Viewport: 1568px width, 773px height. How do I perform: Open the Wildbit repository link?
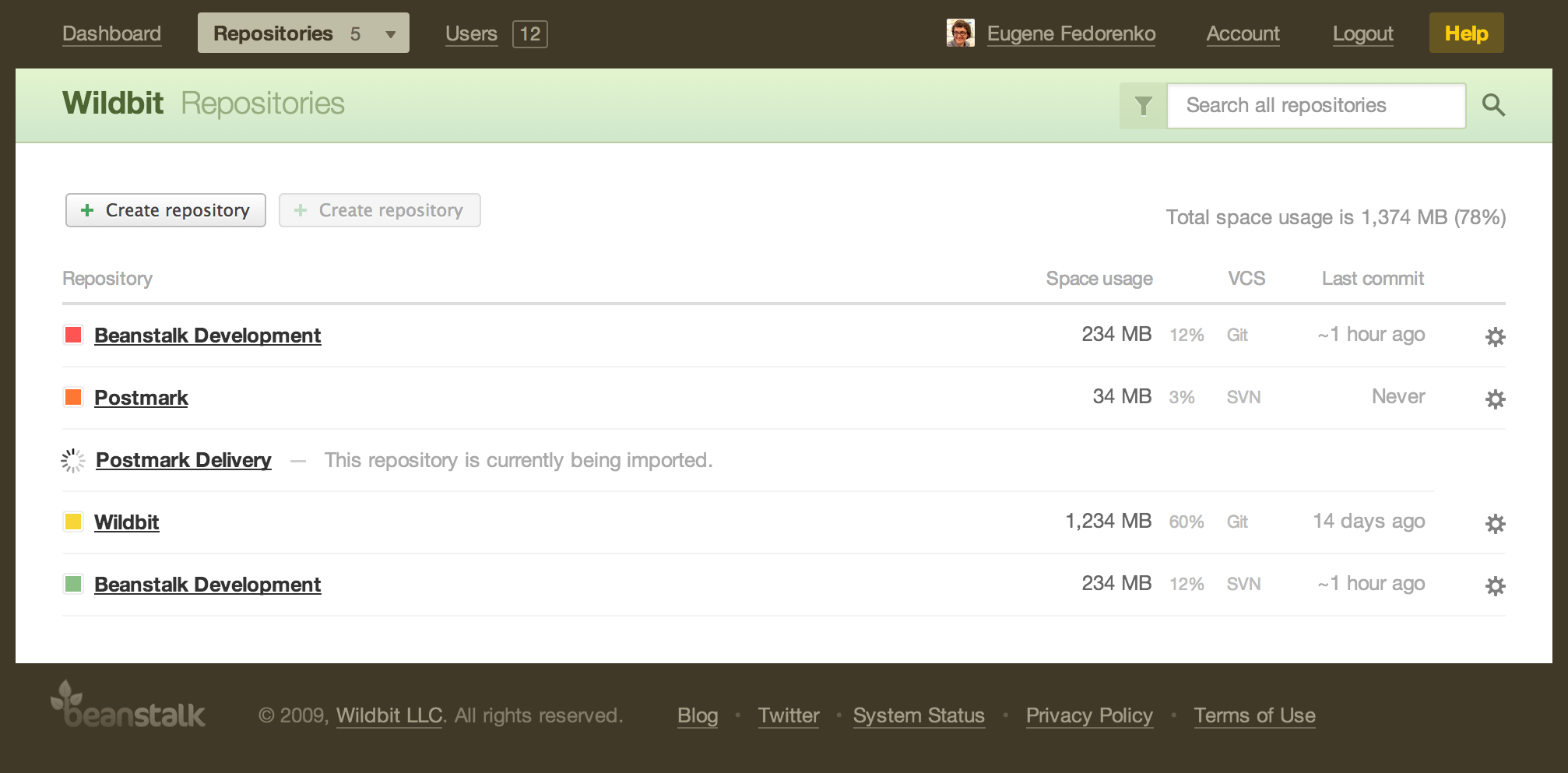pyautogui.click(x=127, y=522)
